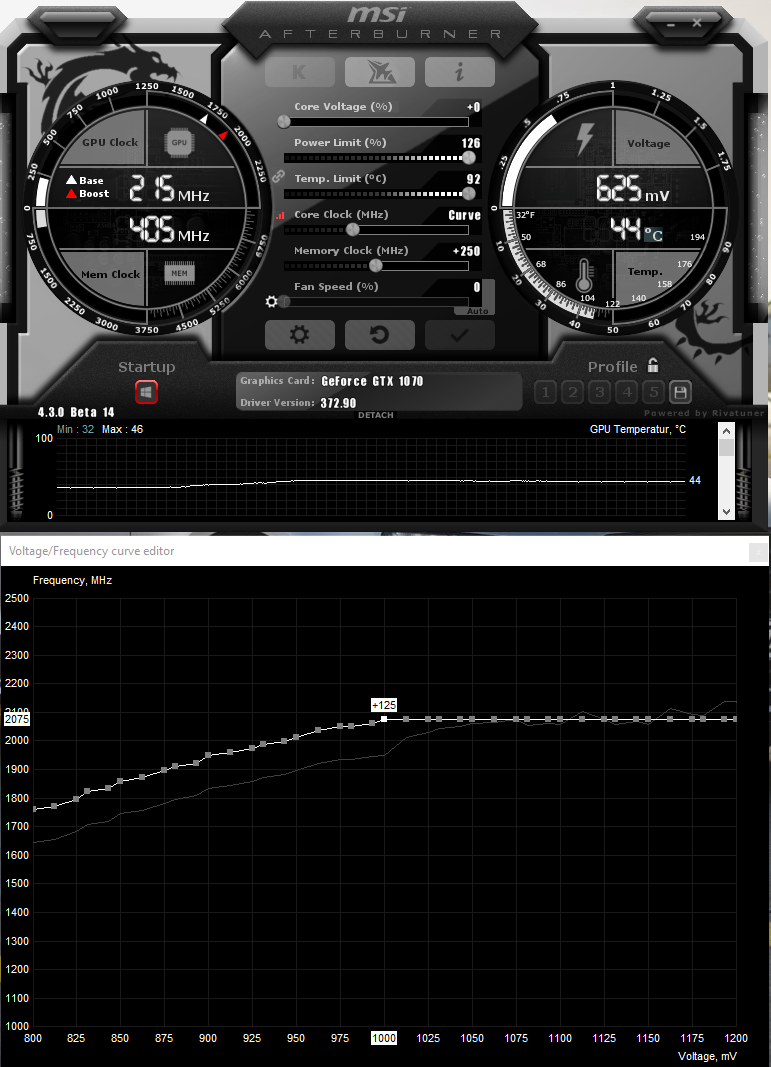Select the curve point at 1200 mV

click(x=735, y=719)
